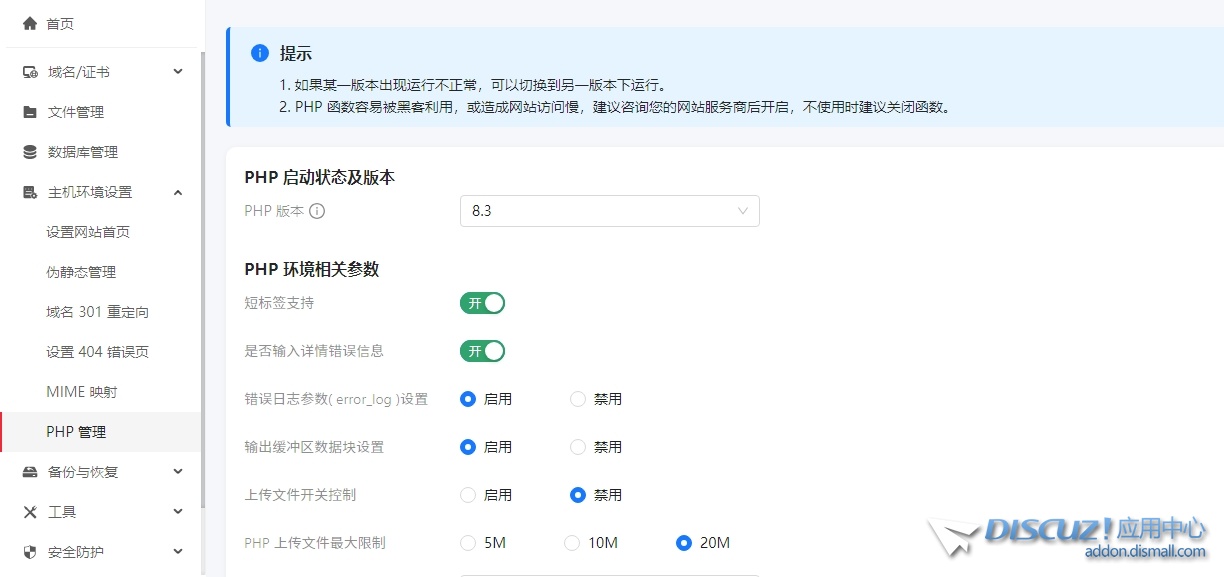Click the home icon beside 首页

pos(30,23)
